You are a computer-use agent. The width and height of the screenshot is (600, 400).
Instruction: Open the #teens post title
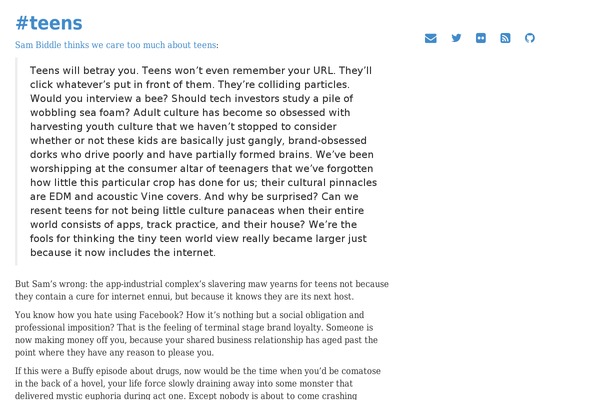(x=49, y=23)
